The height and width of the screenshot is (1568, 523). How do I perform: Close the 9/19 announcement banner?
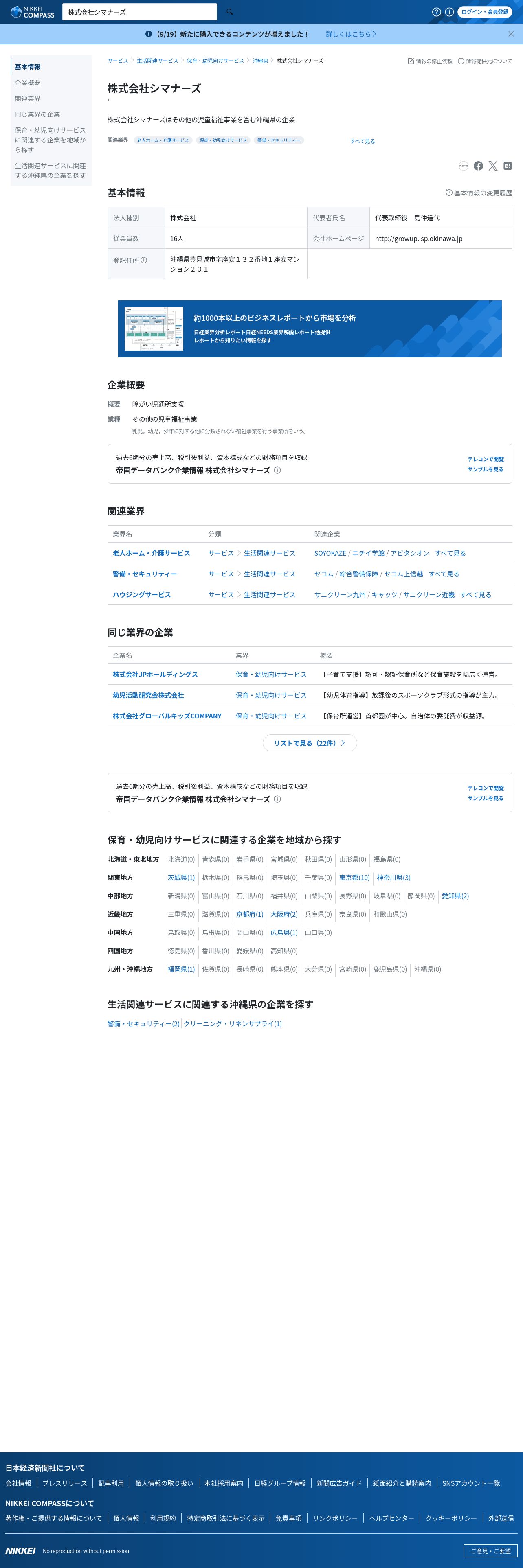click(x=511, y=34)
